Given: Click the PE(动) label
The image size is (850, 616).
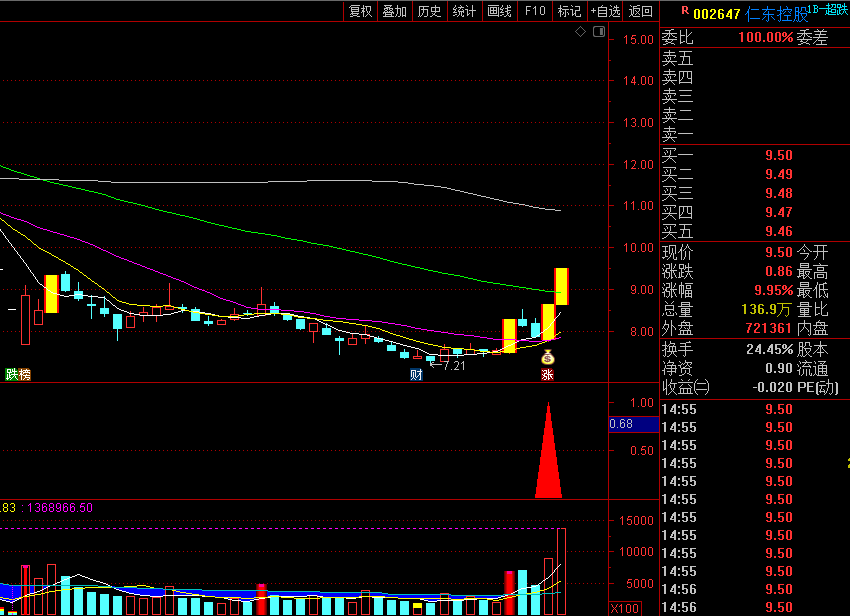Looking at the screenshot, I should [818, 387].
